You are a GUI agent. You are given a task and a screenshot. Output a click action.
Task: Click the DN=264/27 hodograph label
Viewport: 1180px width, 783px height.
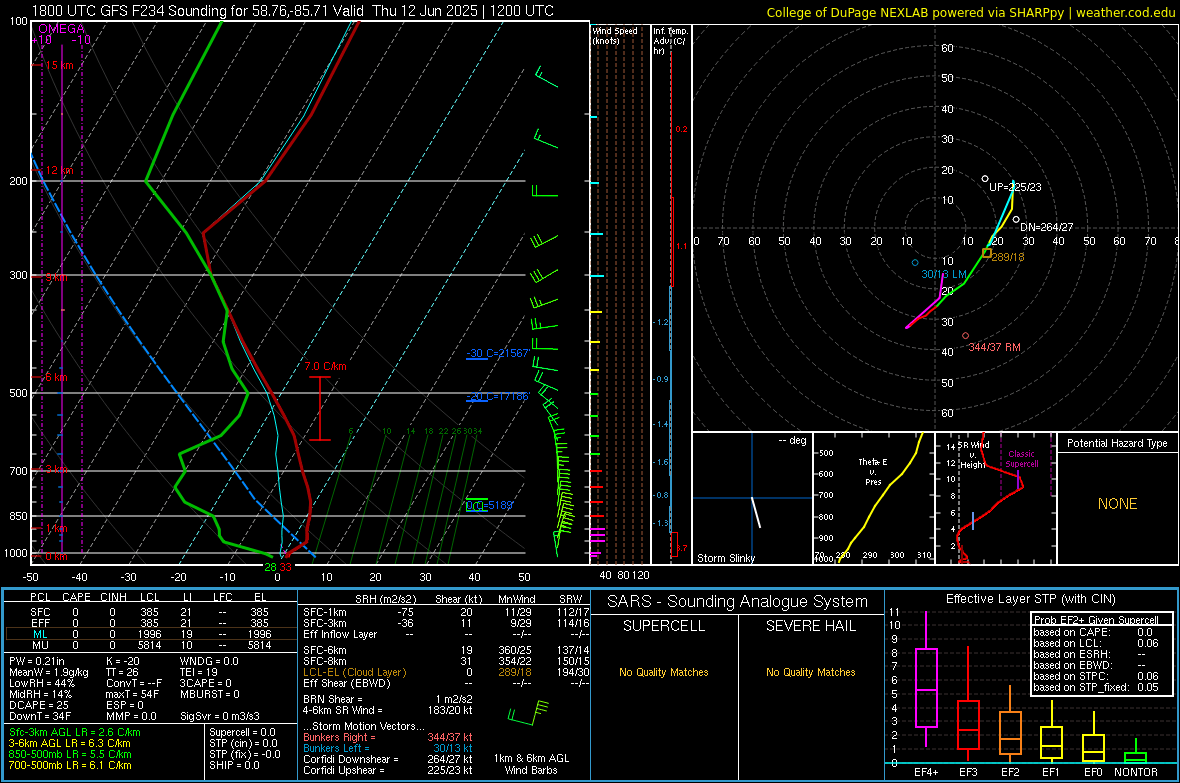tap(1047, 227)
